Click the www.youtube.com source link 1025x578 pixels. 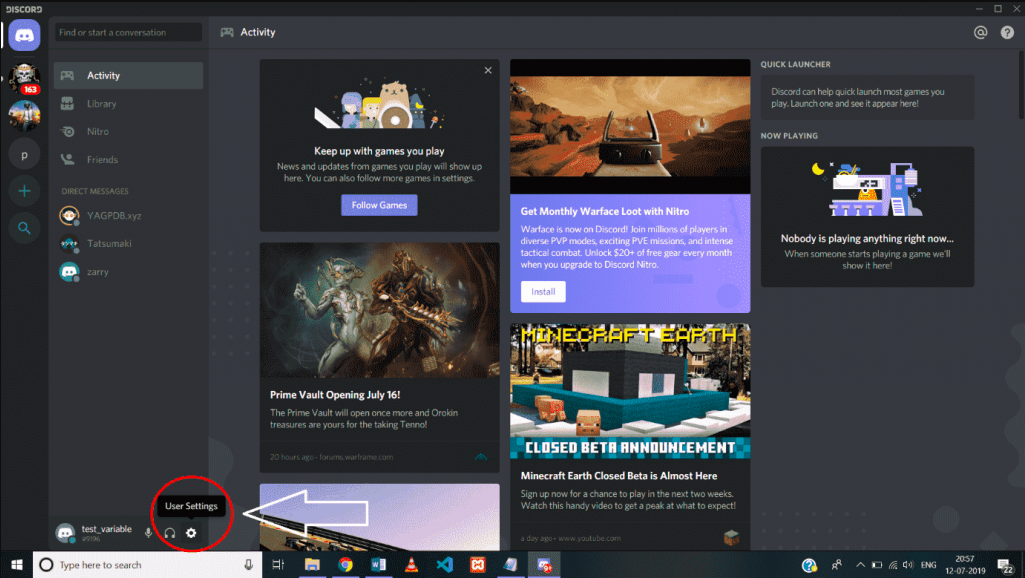click(589, 538)
